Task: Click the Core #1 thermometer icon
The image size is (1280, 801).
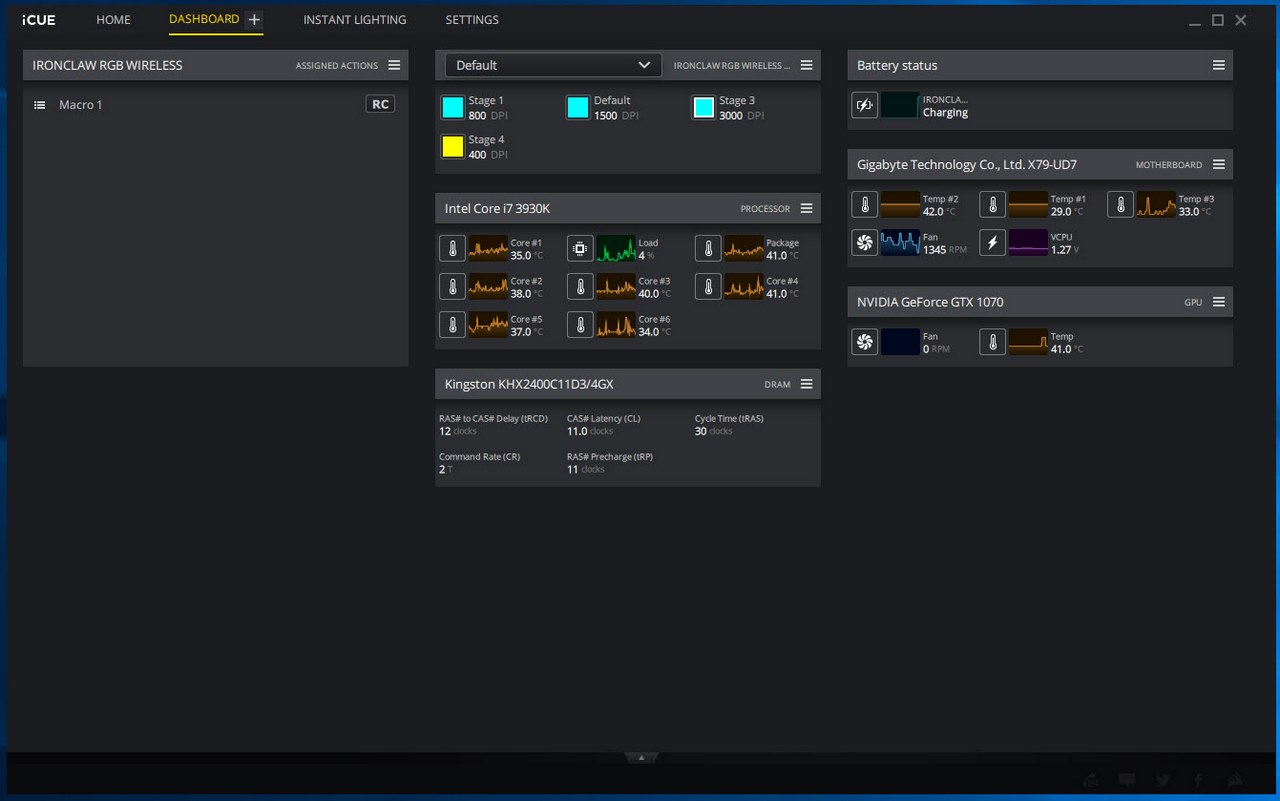Action: coord(452,248)
